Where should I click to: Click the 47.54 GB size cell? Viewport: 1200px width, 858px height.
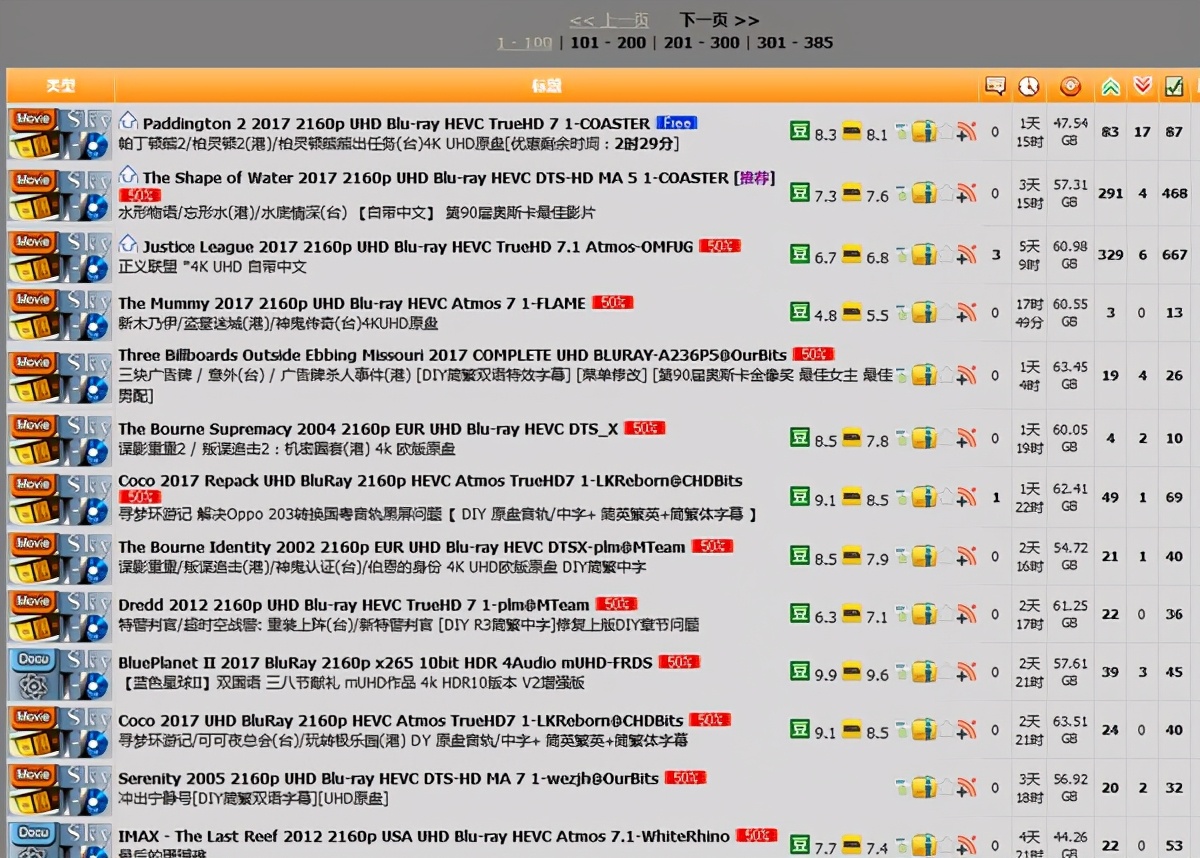1070,132
